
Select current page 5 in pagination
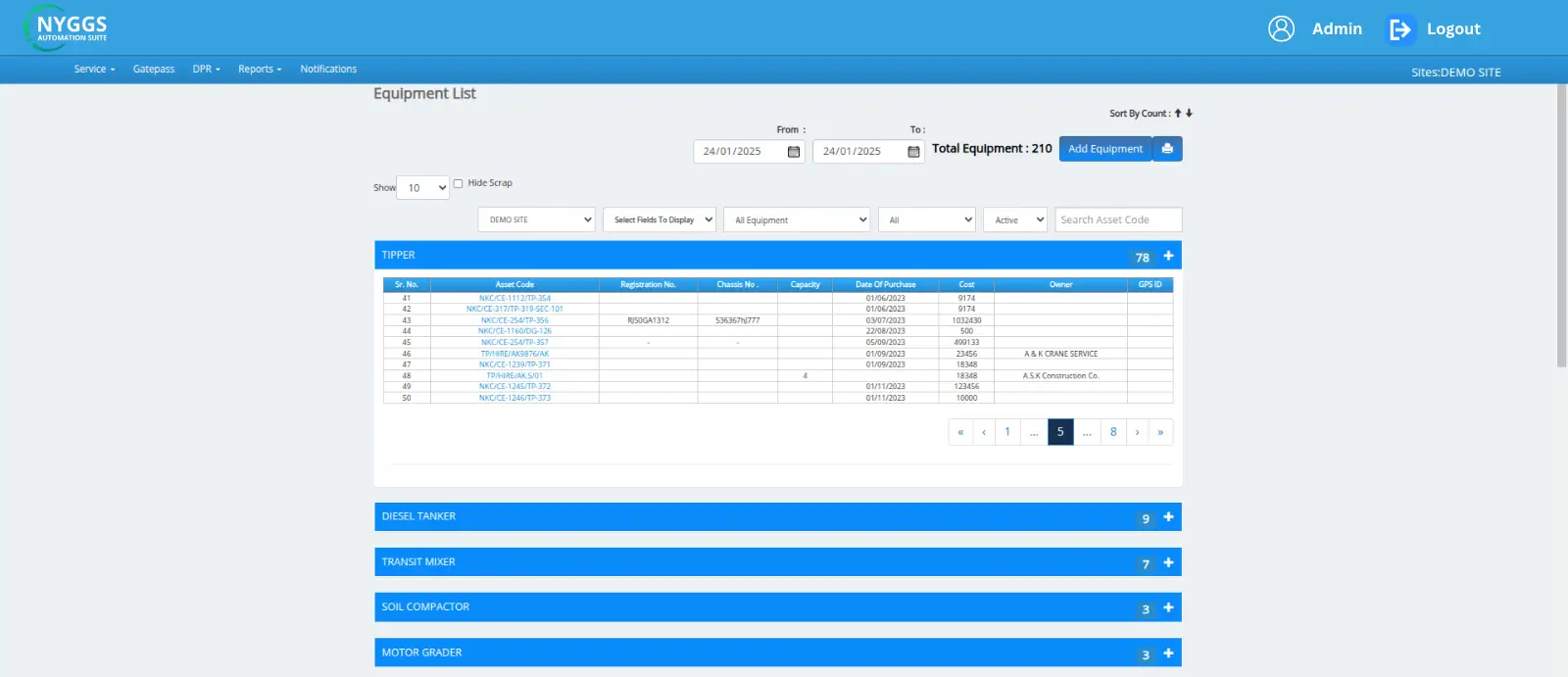pos(1060,432)
